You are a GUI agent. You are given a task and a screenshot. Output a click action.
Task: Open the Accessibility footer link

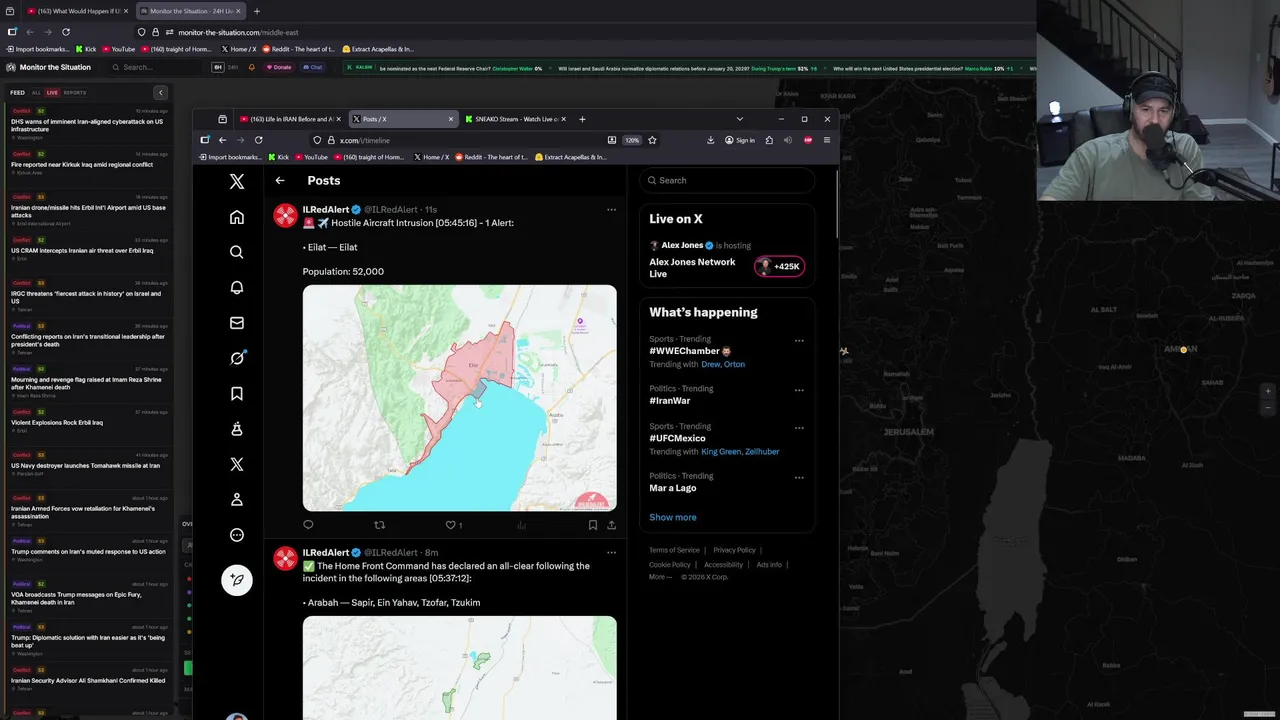[723, 565]
